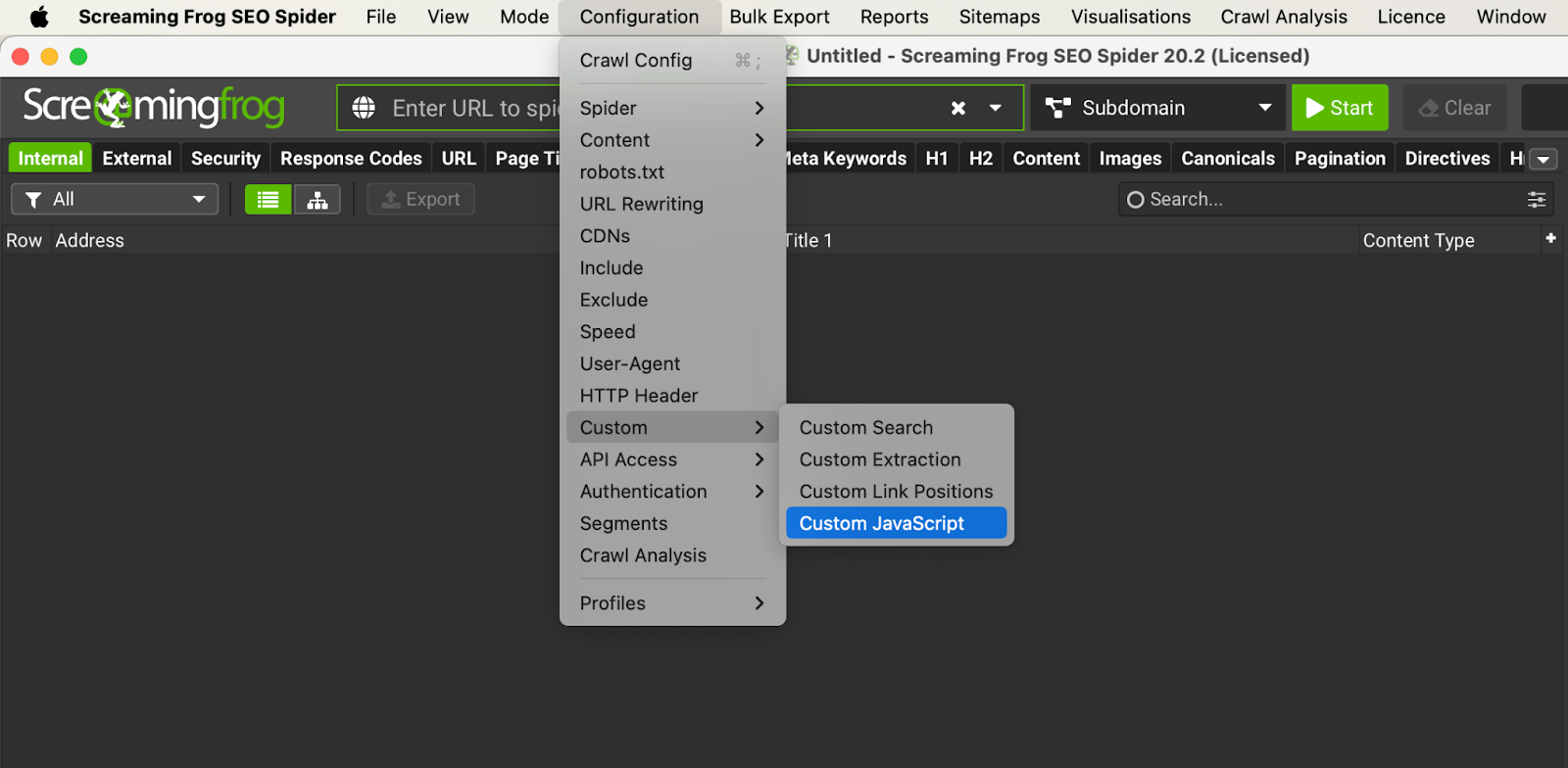Show more tabs overflow arrow

(1543, 159)
